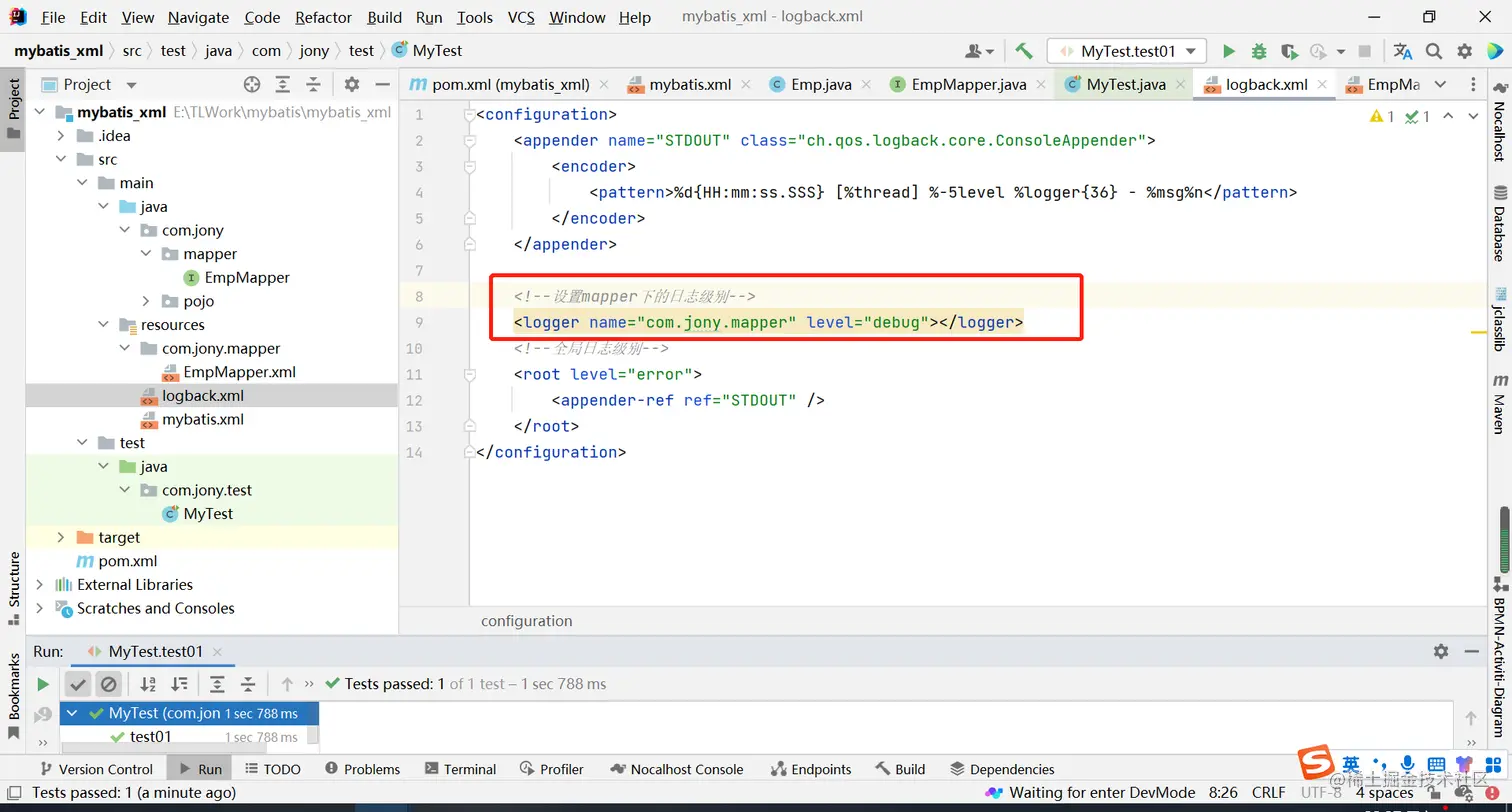
Task: Toggle the Maven tool window on right sidebar
Action: (x=1500, y=404)
